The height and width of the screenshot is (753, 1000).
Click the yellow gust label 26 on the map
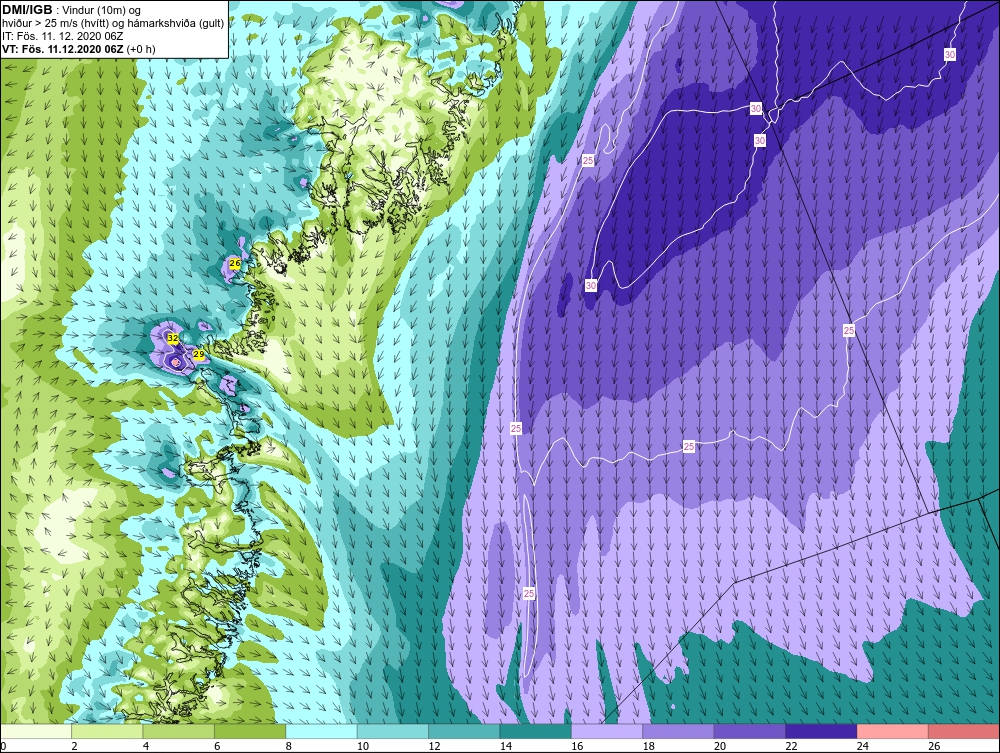234,263
